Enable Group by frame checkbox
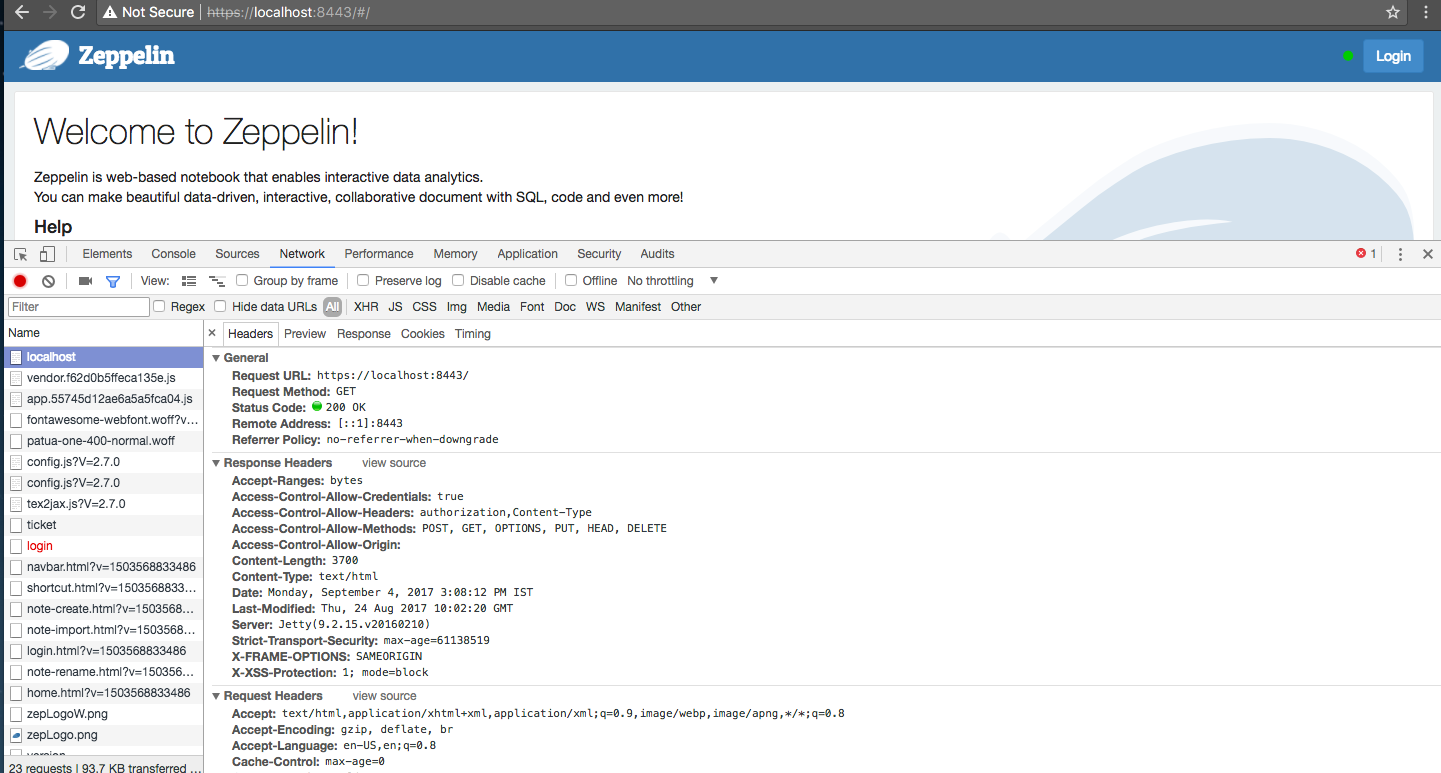 [x=242, y=281]
